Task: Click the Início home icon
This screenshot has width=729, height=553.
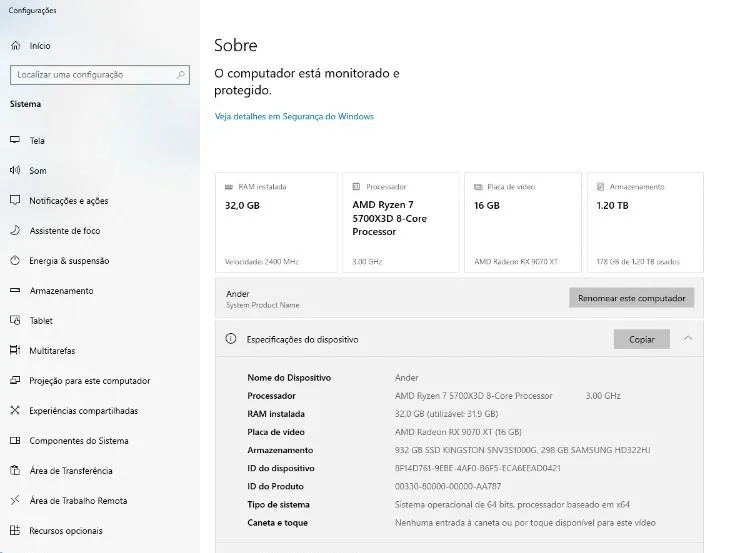Action: coord(15,46)
